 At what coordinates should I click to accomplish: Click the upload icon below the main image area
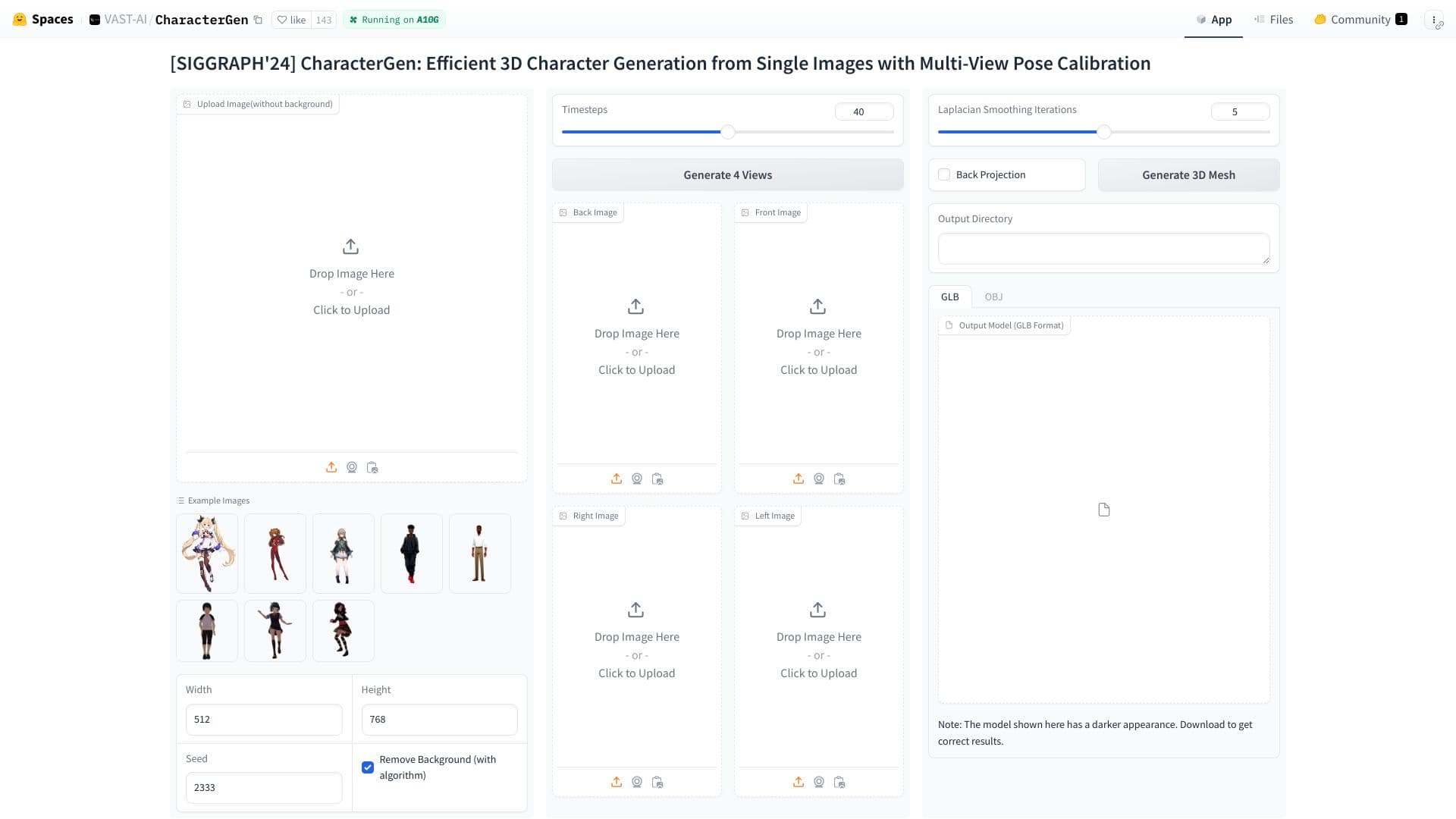331,467
